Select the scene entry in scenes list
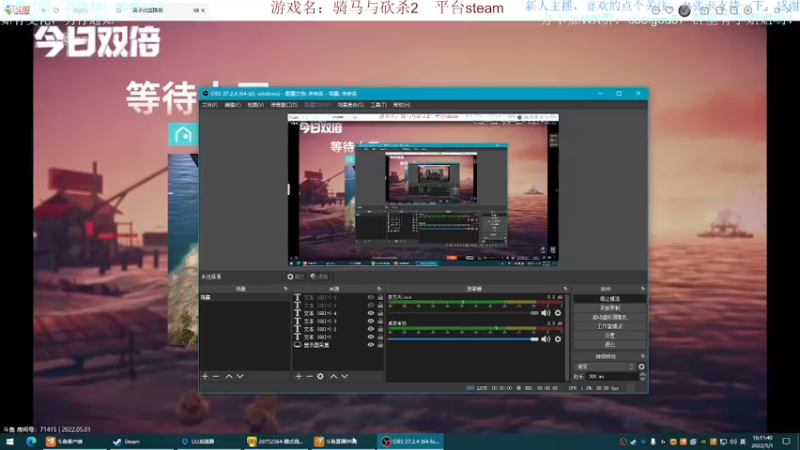 (x=245, y=297)
